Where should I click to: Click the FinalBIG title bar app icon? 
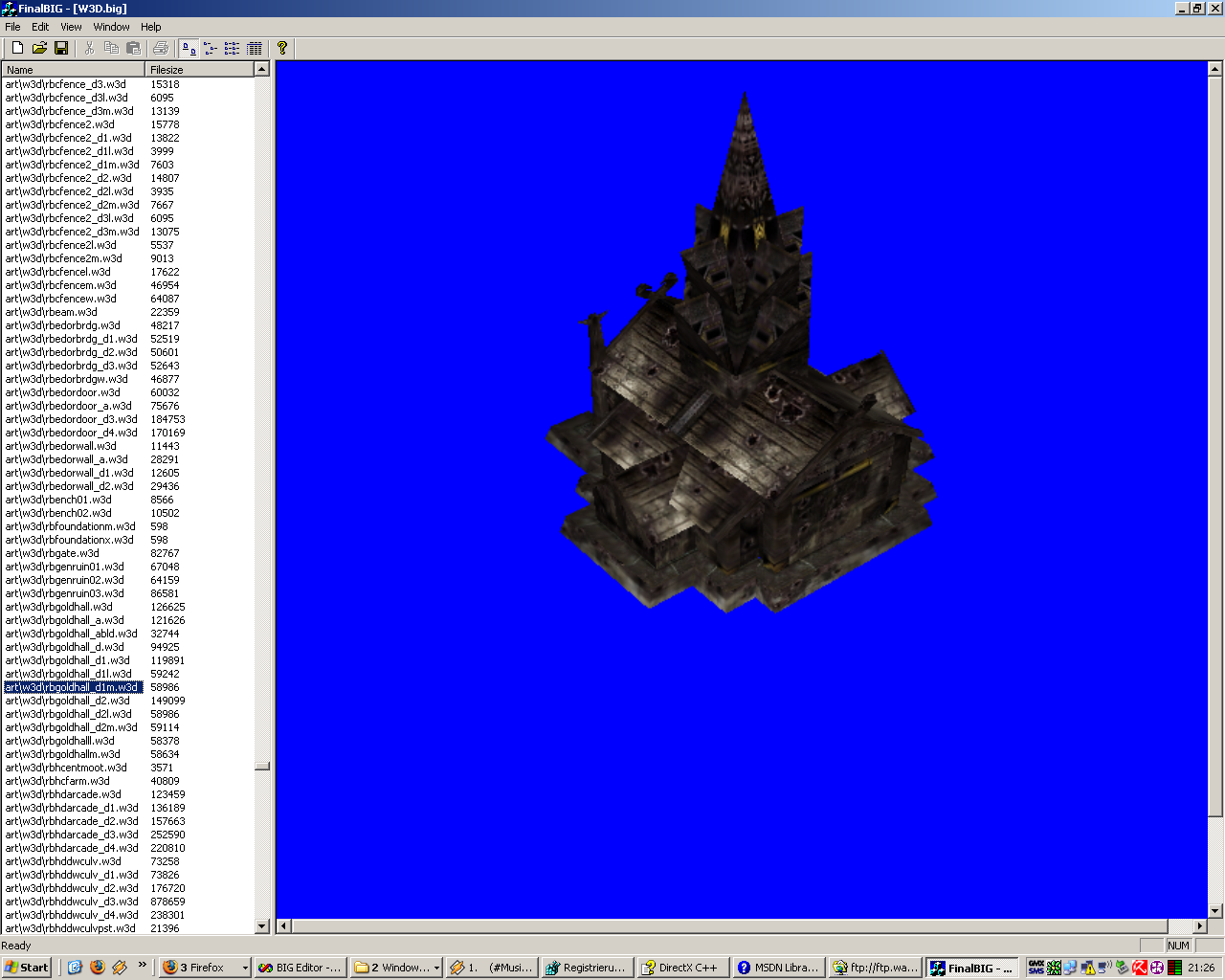pyautogui.click(x=9, y=9)
